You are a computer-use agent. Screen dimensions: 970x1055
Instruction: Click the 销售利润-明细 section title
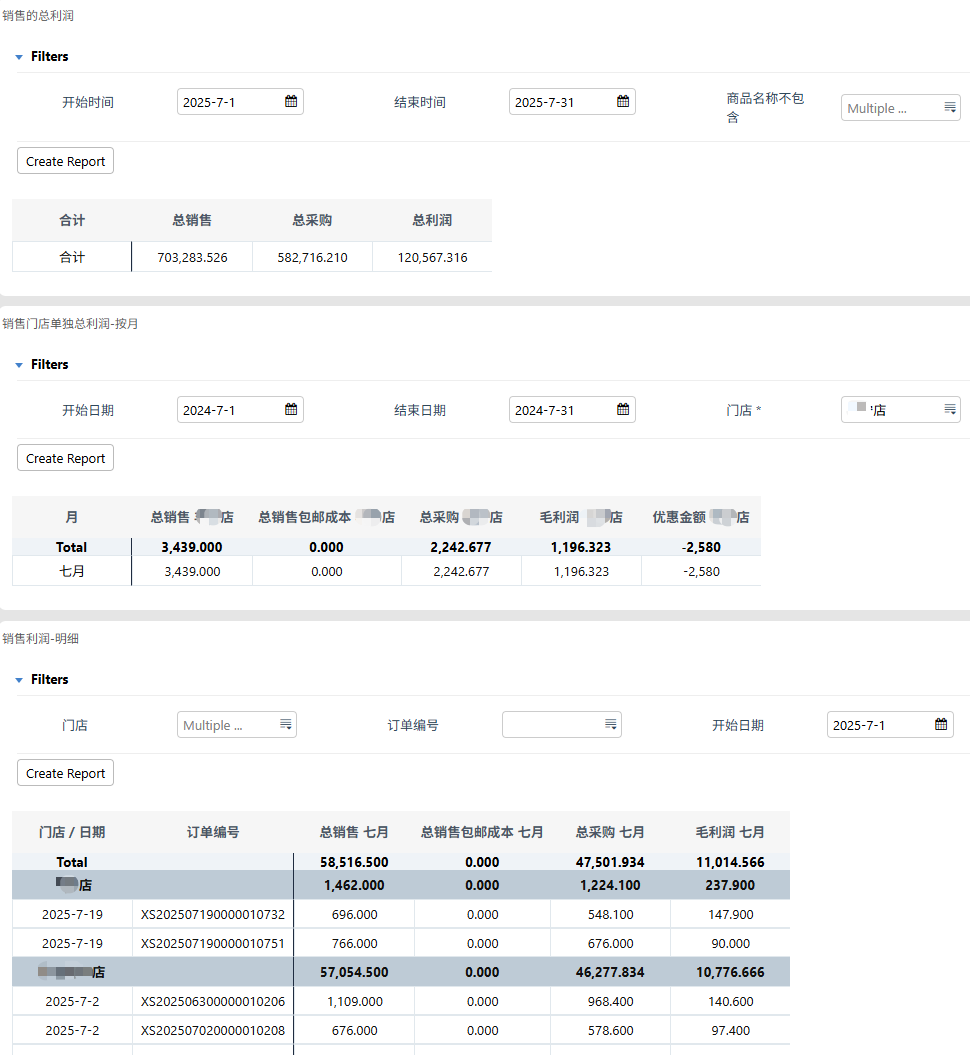click(x=40, y=639)
